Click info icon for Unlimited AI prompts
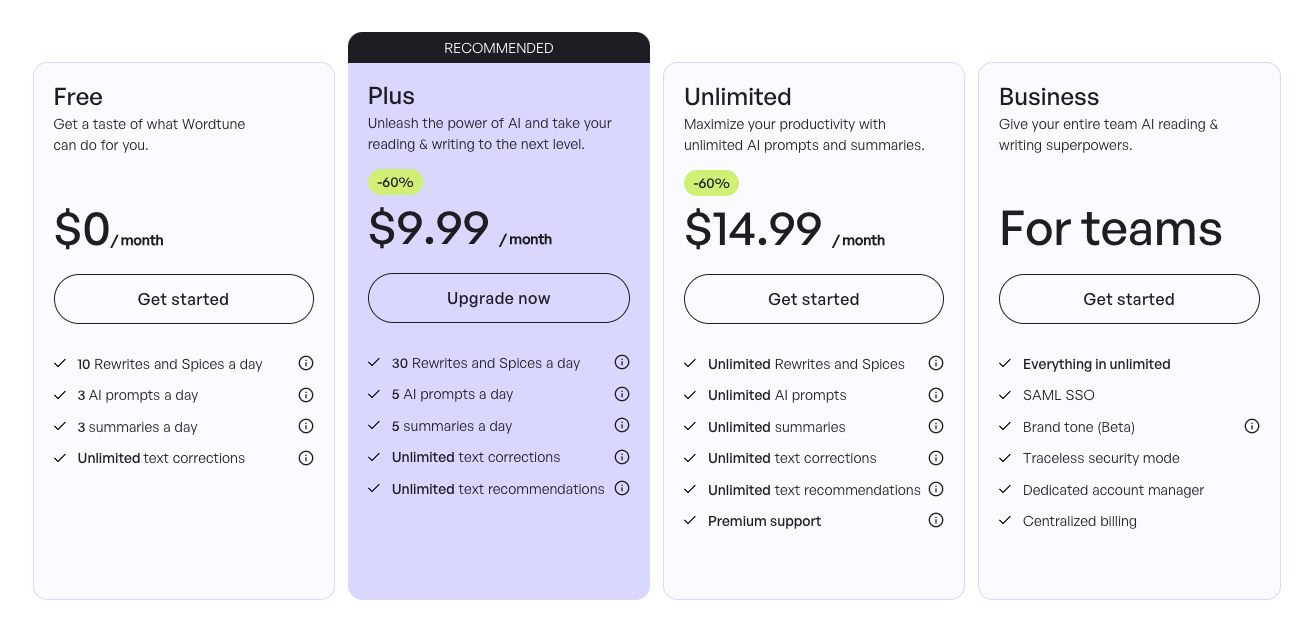Viewport: 1314px width, 627px height. tap(936, 395)
